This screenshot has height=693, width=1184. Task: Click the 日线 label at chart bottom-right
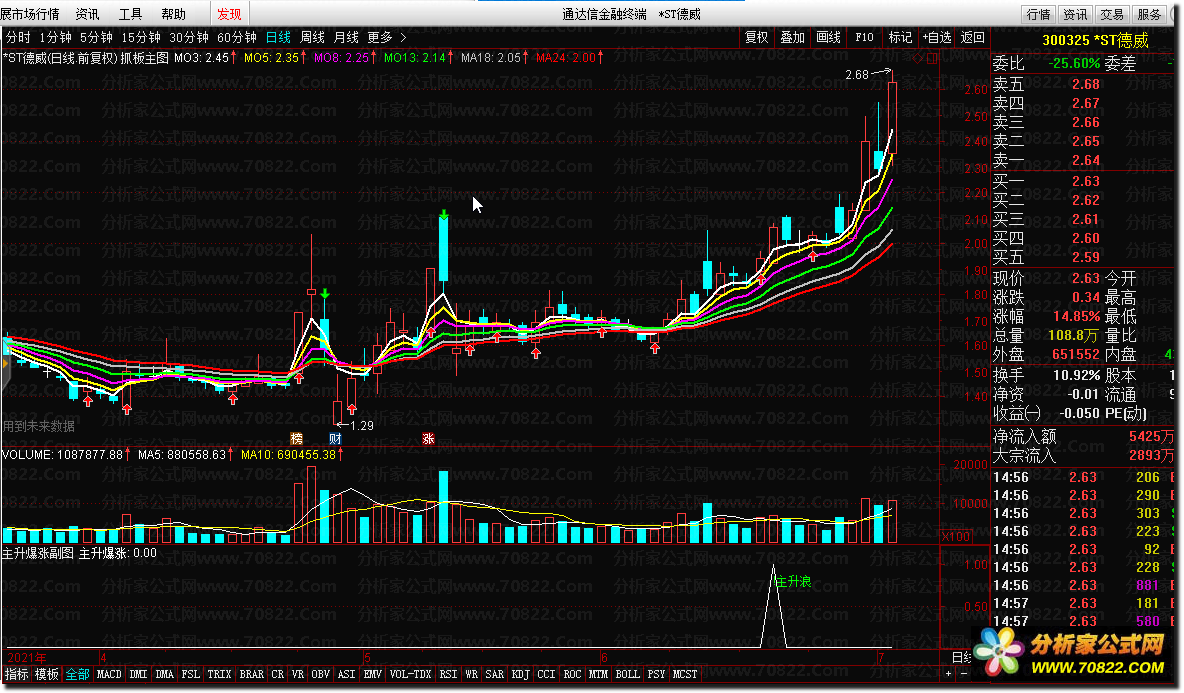[962, 658]
